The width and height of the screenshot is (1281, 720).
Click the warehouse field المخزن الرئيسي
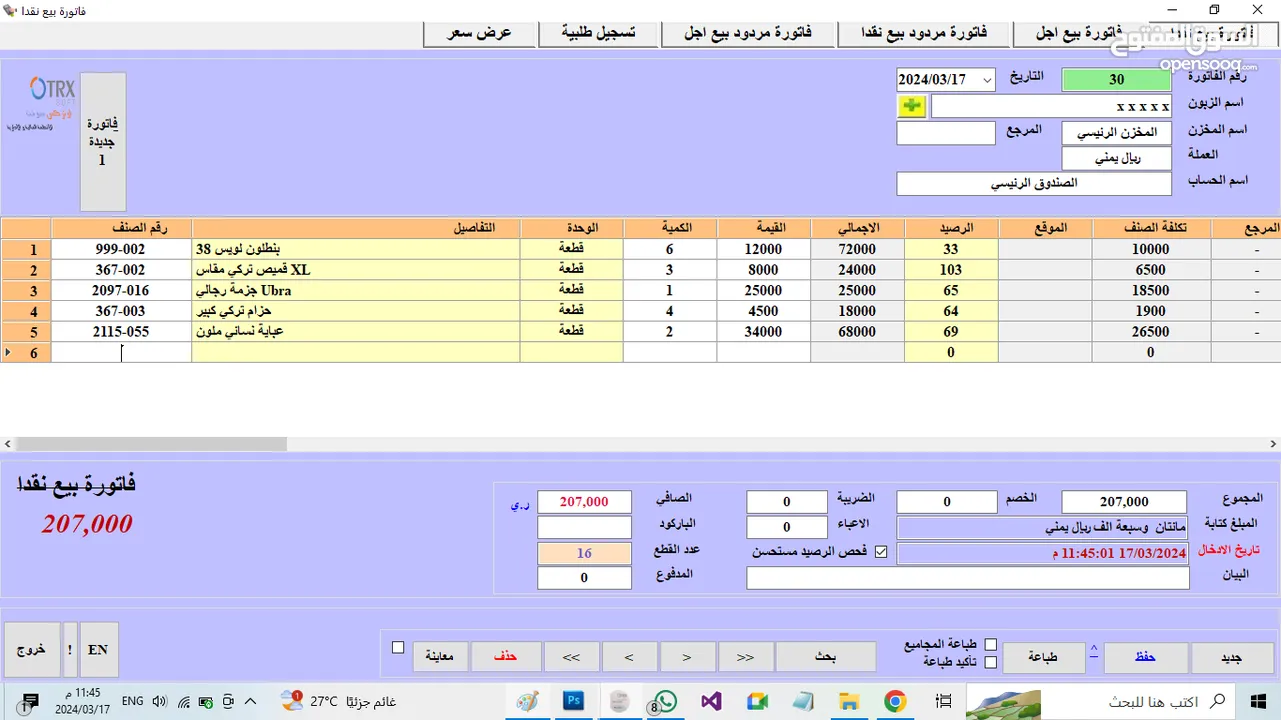click(1116, 132)
